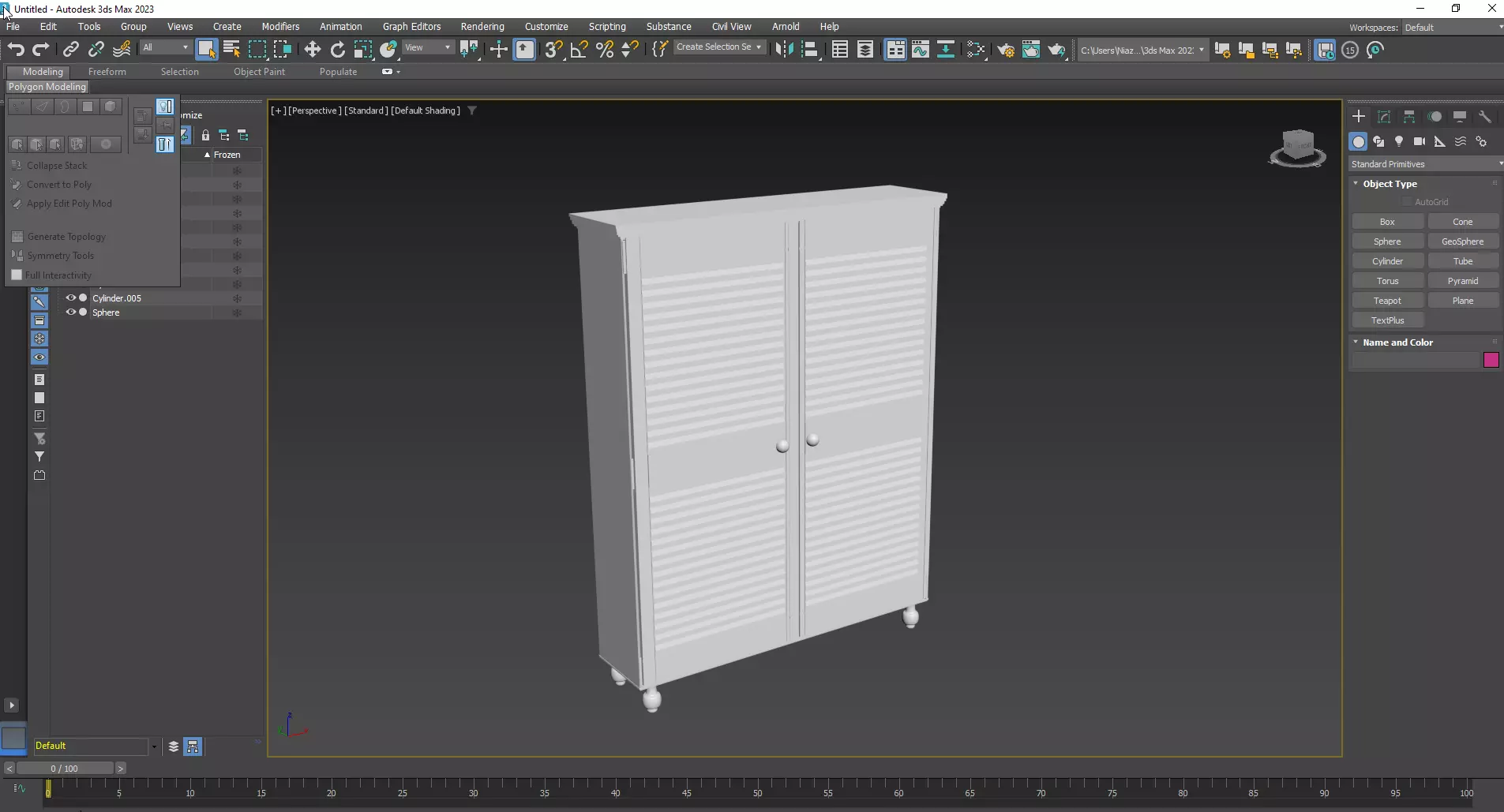The image size is (1504, 812).
Task: Hide the Sphere object via eye icon
Action: (70, 312)
